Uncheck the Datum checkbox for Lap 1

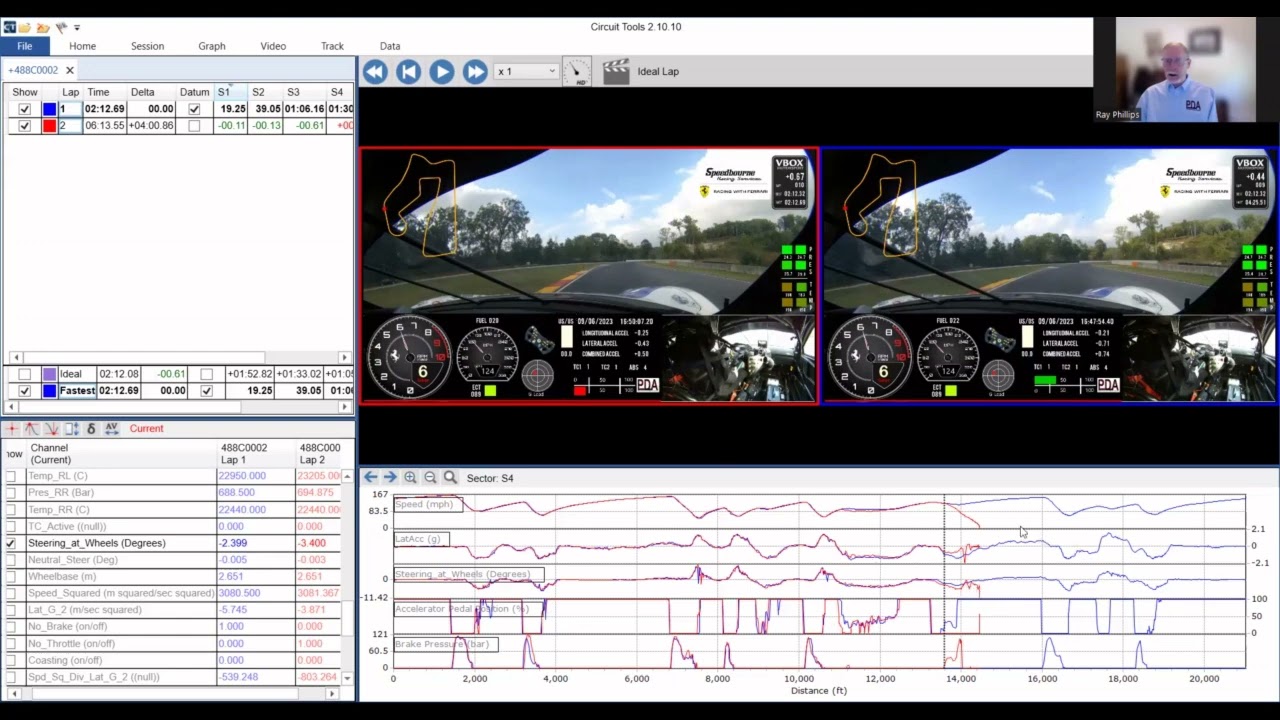coord(194,109)
